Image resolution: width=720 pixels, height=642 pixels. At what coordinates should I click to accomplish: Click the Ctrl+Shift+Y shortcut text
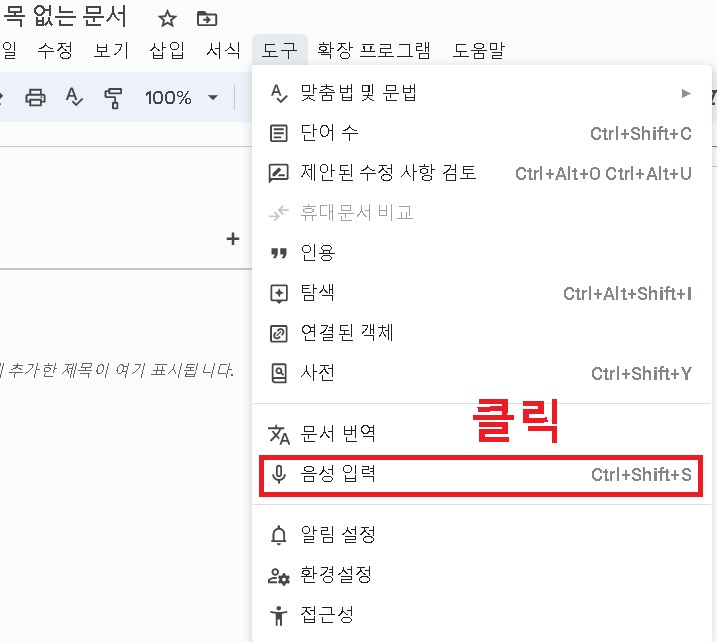[641, 374]
